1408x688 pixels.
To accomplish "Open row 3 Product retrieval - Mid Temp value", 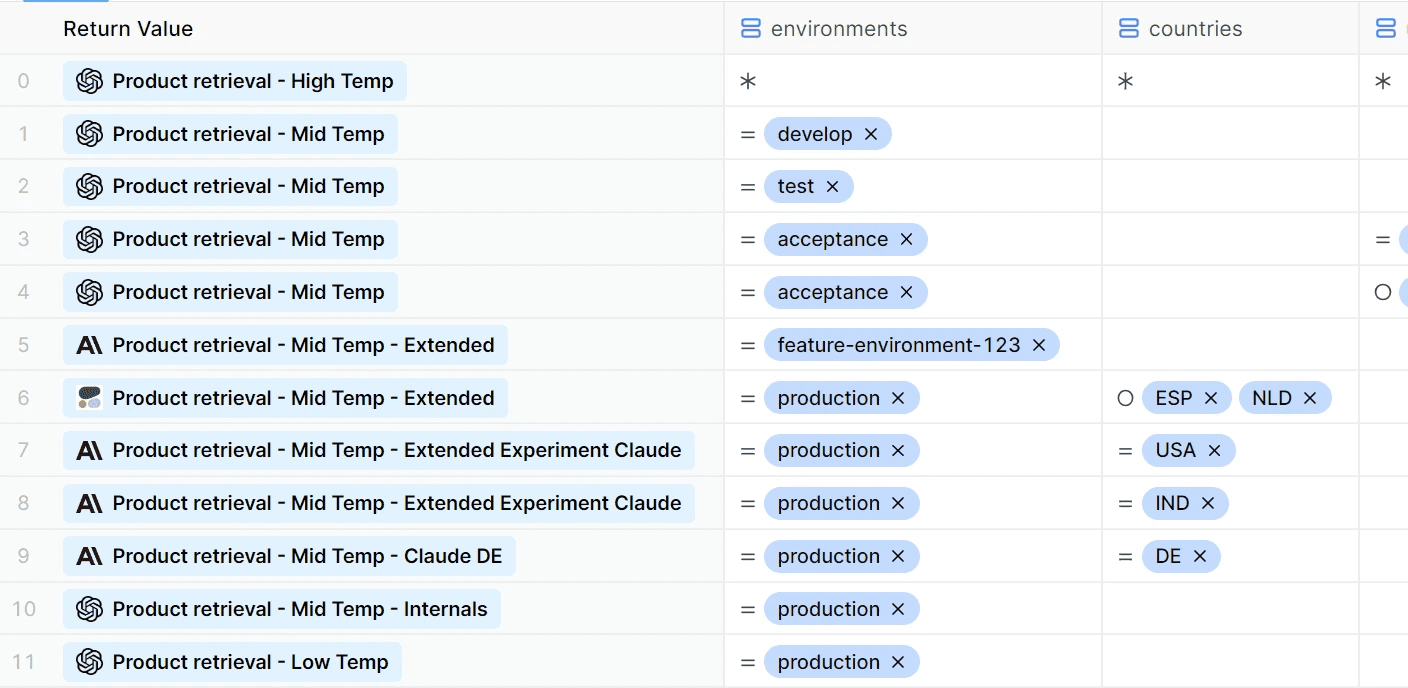I will click(230, 240).
